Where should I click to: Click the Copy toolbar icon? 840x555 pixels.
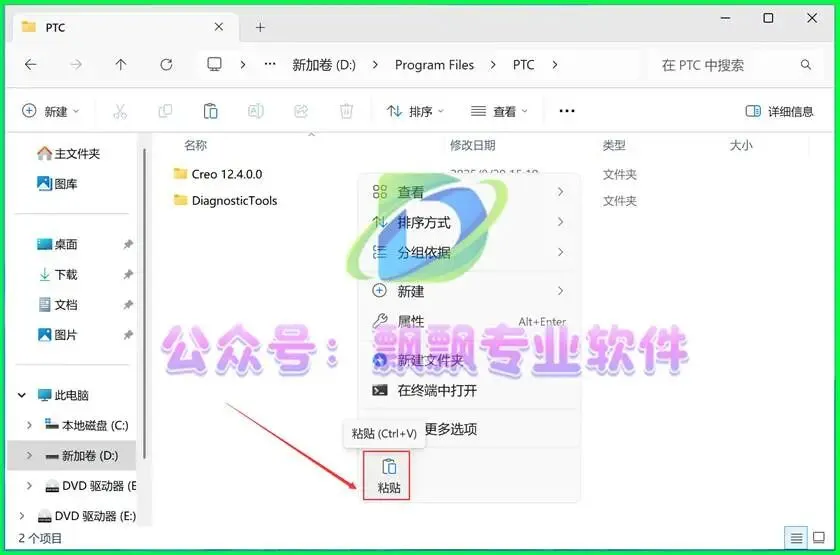166,111
